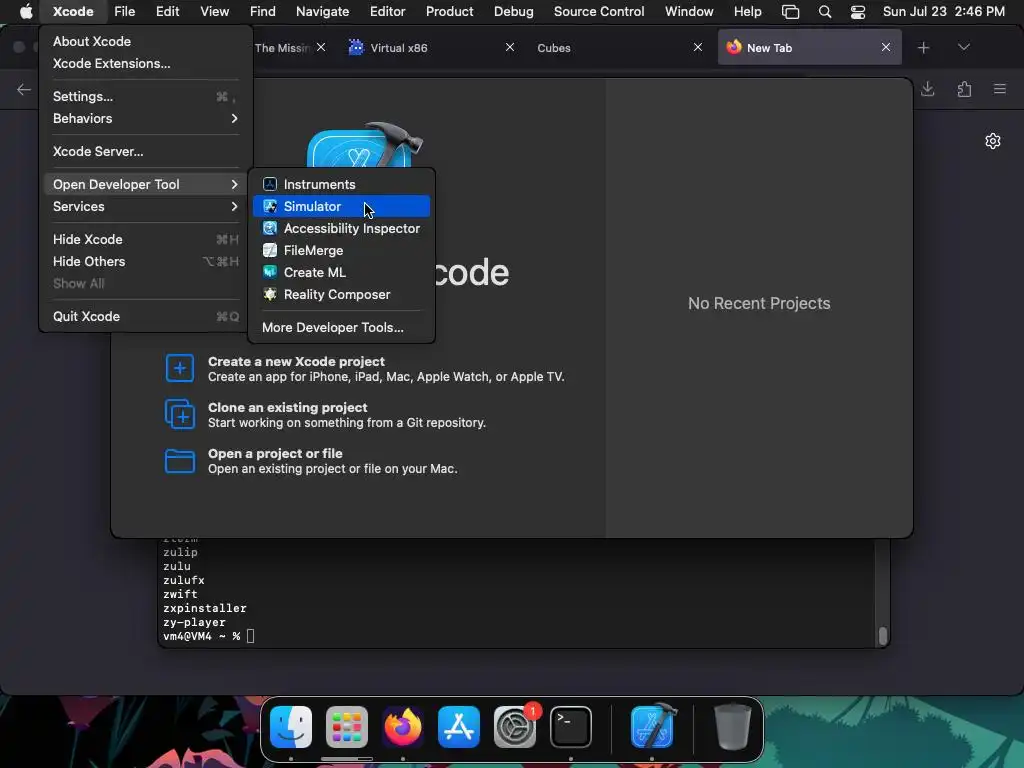Click Create a new Xcode project plus icon
The height and width of the screenshot is (768, 1024).
[180, 368]
